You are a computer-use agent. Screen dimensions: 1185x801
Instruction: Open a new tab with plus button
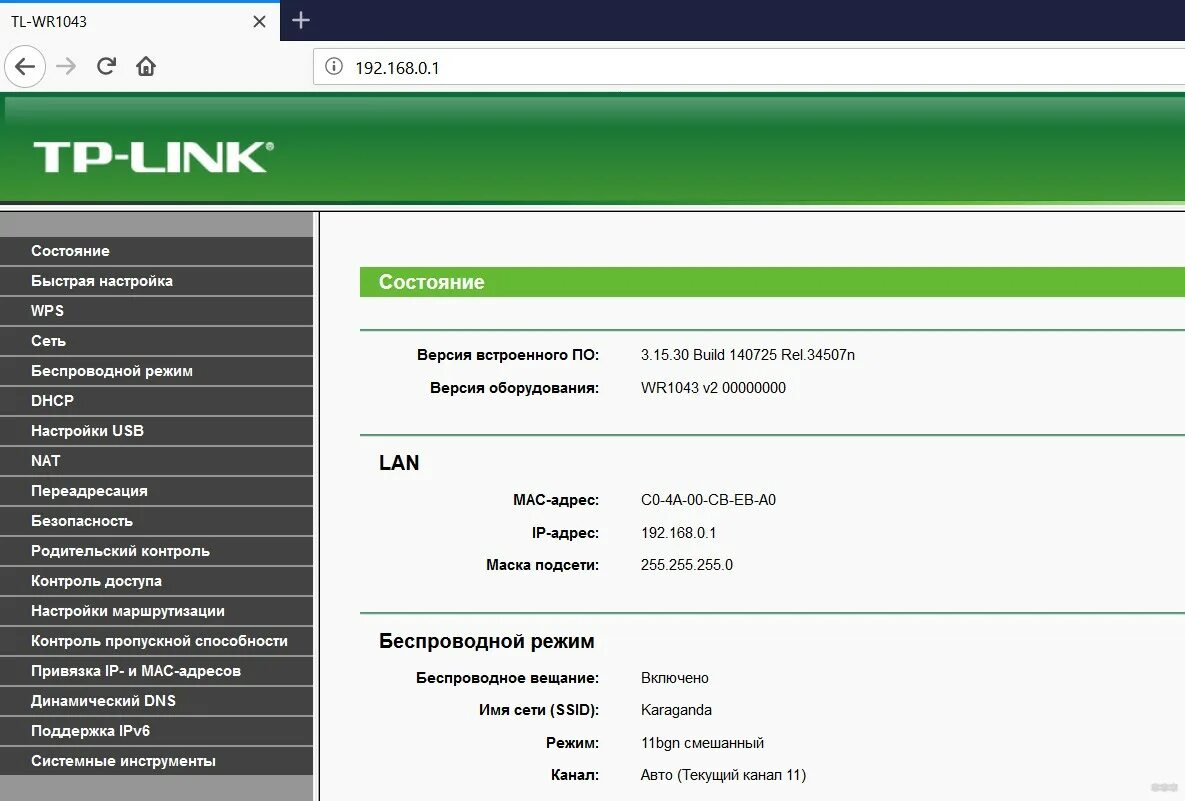click(x=301, y=20)
